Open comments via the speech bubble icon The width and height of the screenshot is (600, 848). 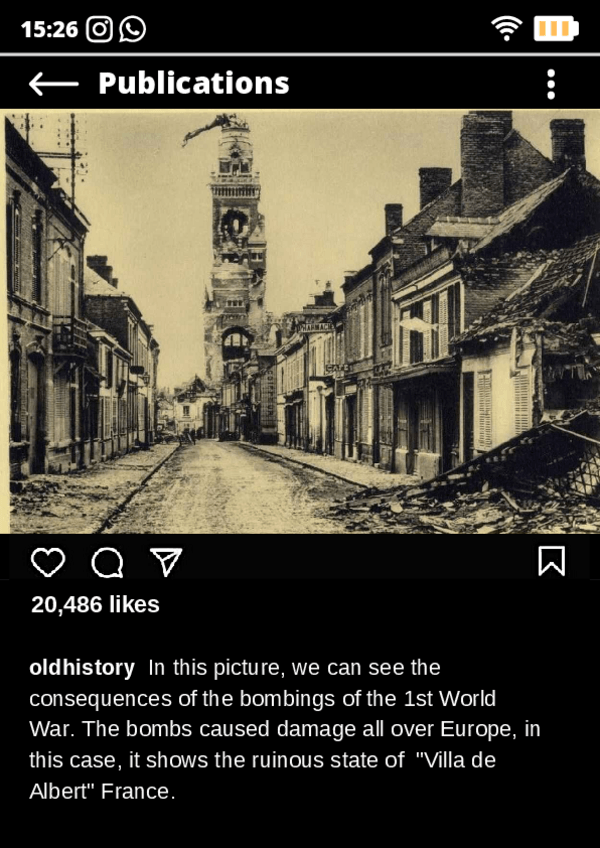pyautogui.click(x=107, y=563)
